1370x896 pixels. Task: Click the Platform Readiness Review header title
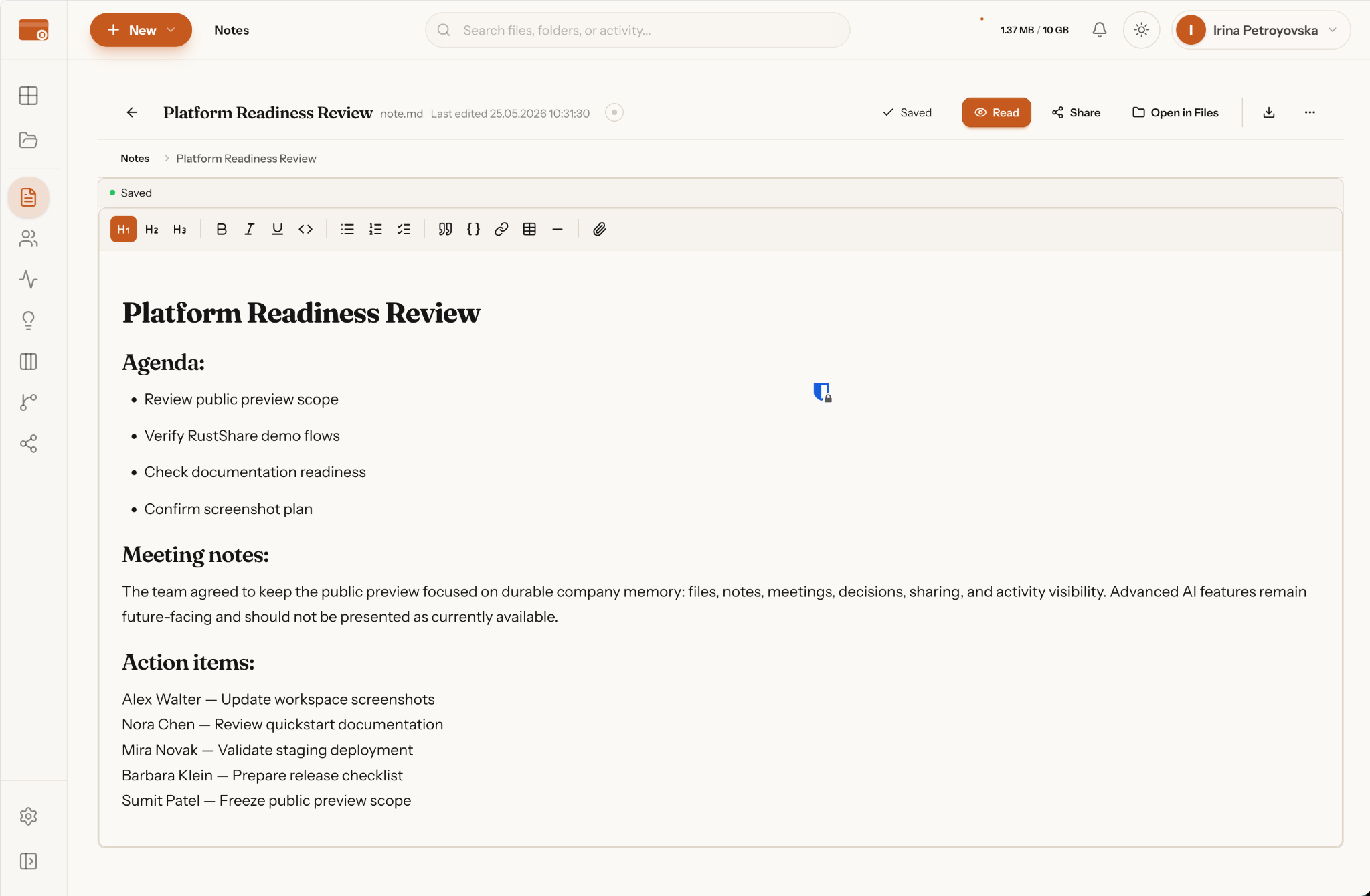click(x=267, y=112)
